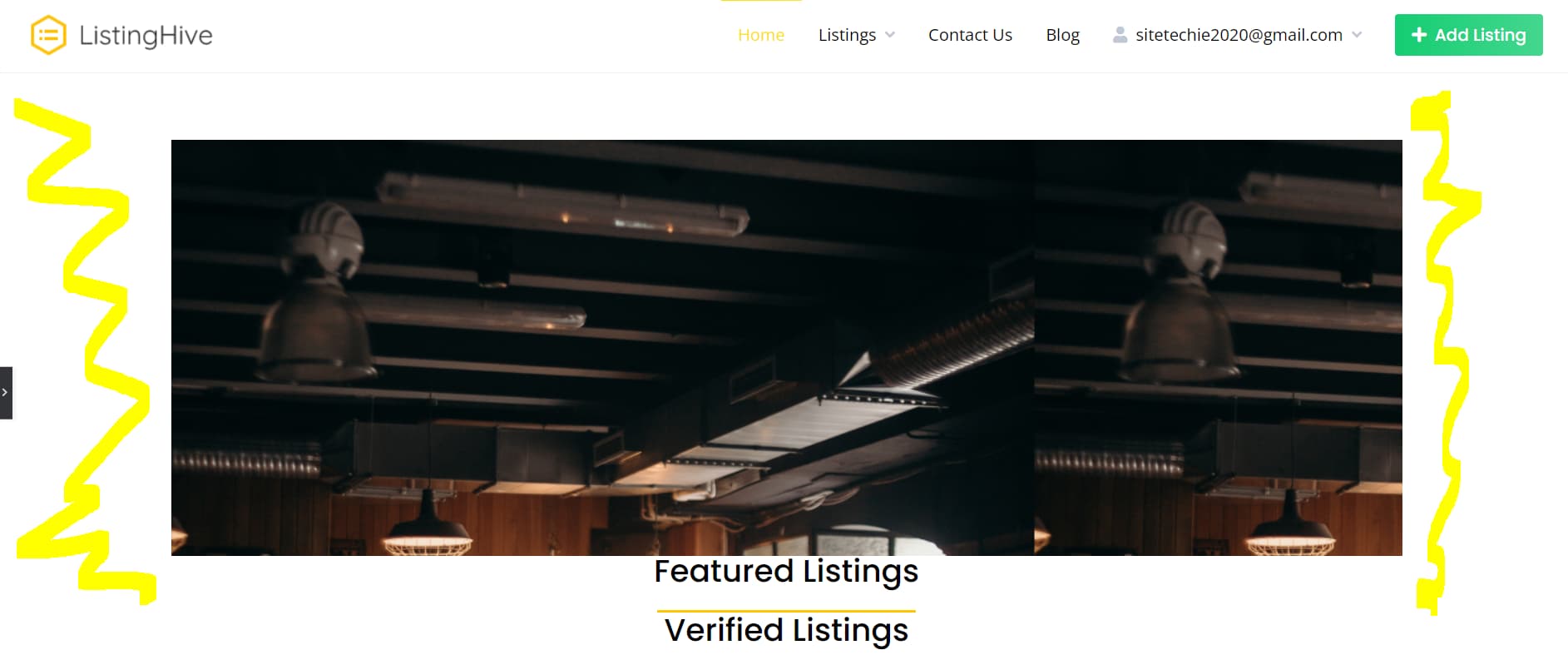Open the Blog page

click(x=1062, y=35)
